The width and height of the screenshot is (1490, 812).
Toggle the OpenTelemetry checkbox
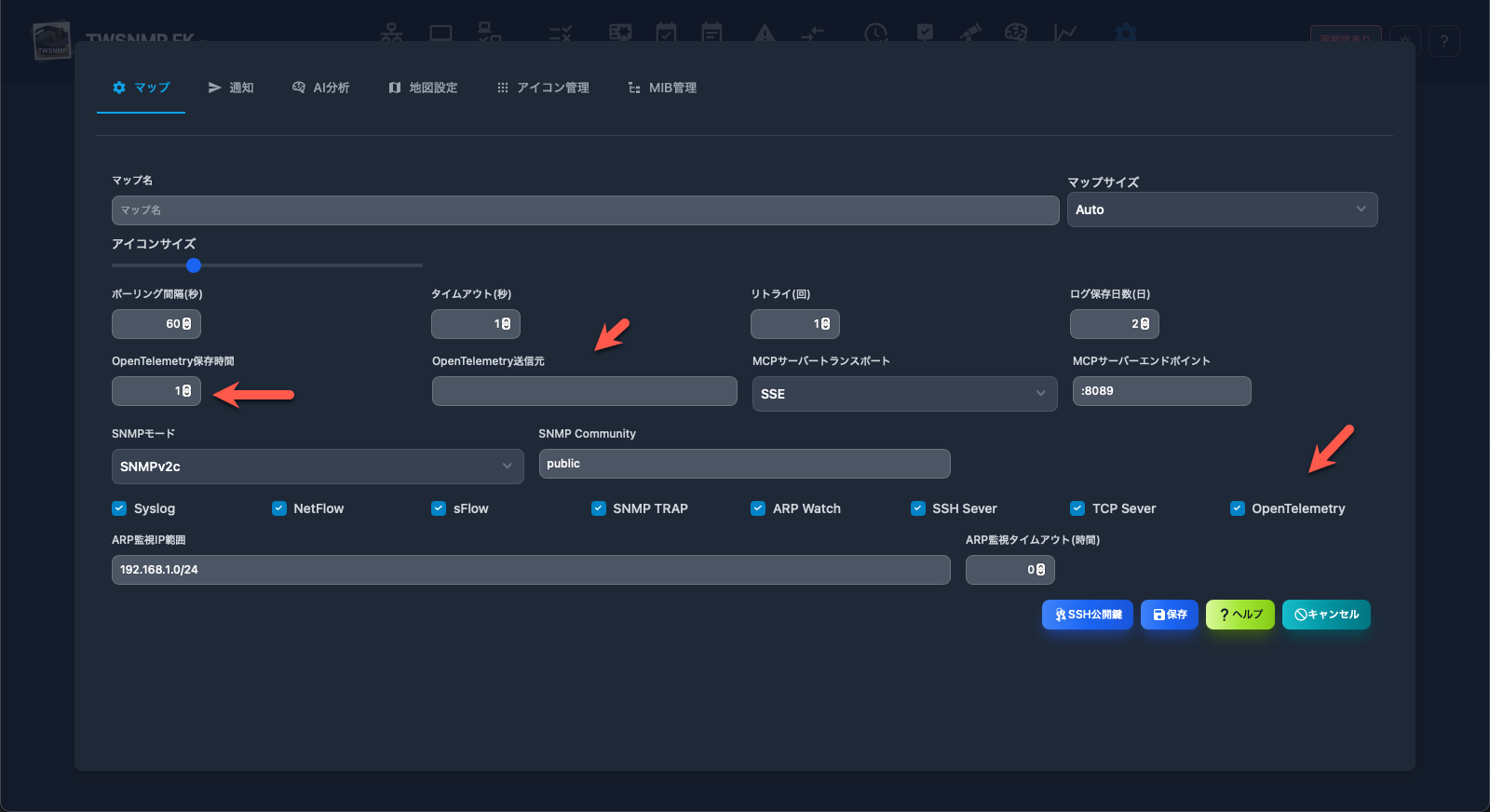tap(1238, 508)
